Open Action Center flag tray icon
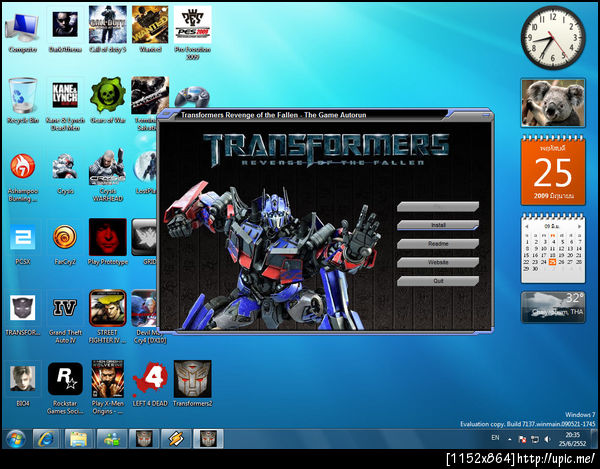Screen dimensions: 600x469 522,440
